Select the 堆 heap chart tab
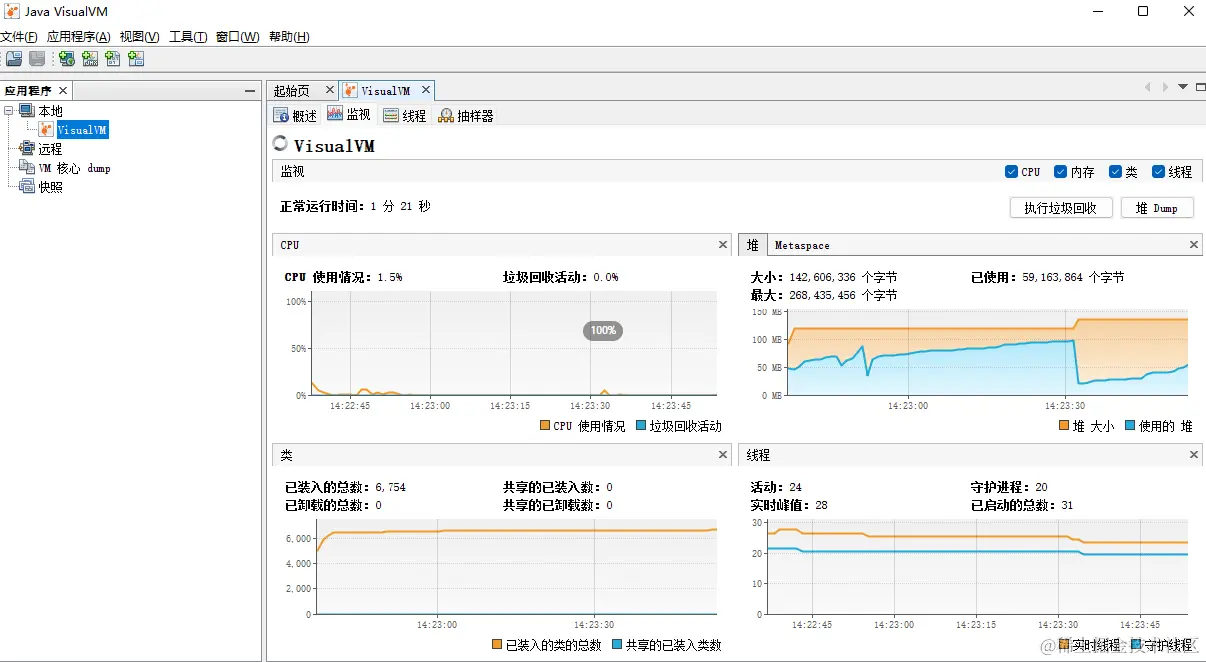 (x=752, y=245)
